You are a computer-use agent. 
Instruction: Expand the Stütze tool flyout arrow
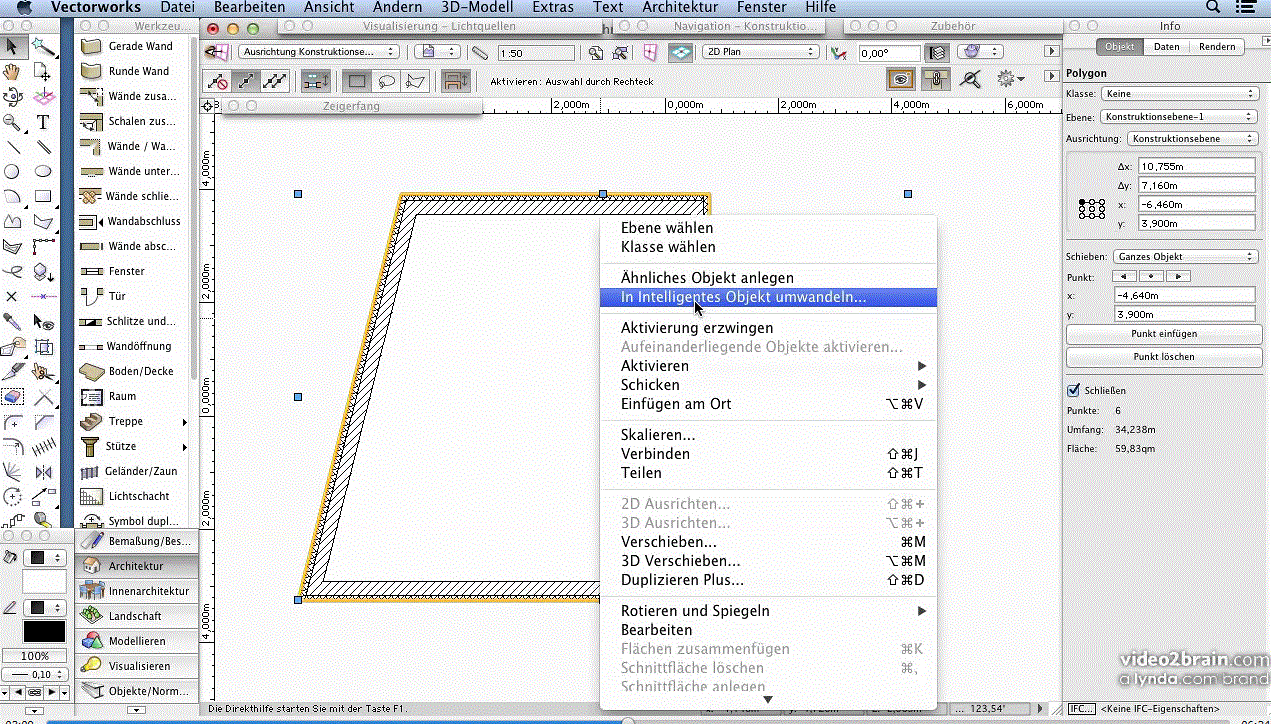[185, 447]
